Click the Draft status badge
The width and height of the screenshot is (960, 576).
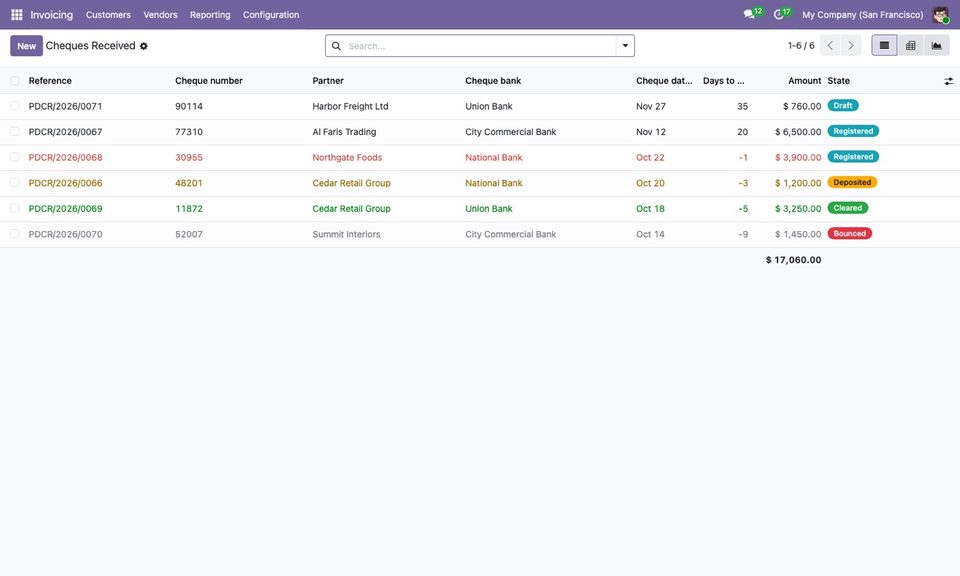(x=843, y=105)
